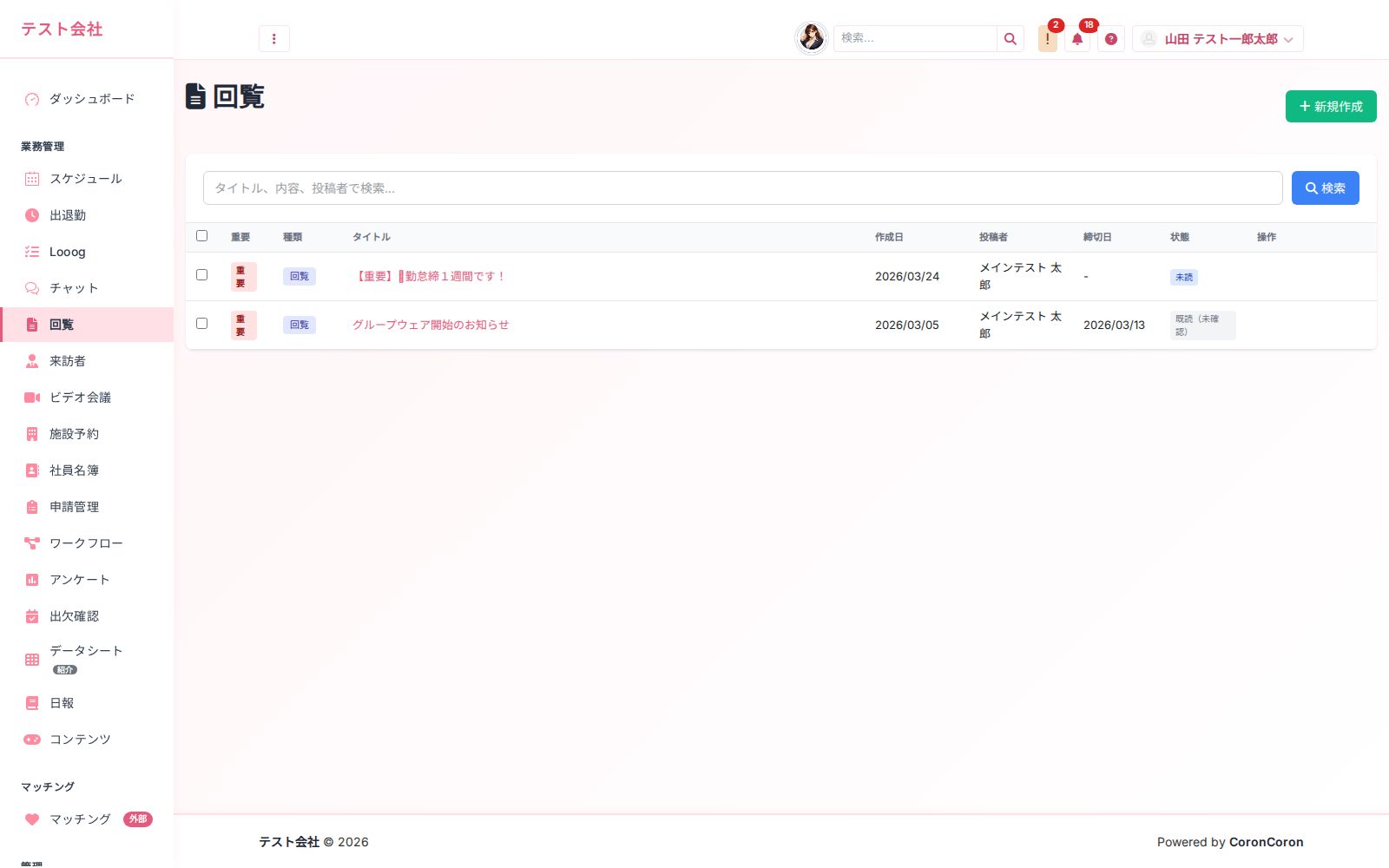
Task: Open ビデオ会議 video meeting page
Action: [87, 398]
